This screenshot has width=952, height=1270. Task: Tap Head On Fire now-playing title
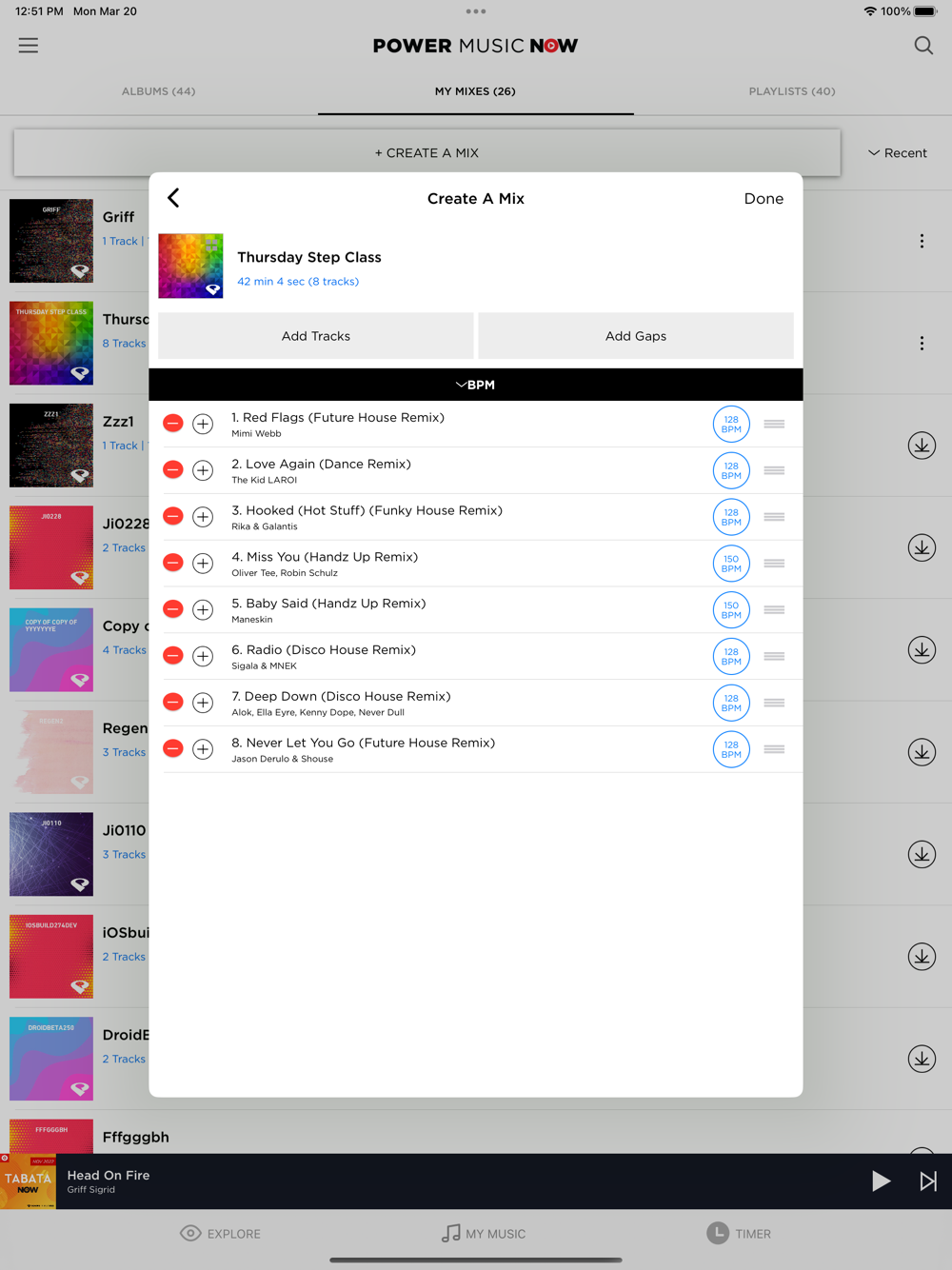[x=109, y=1175]
